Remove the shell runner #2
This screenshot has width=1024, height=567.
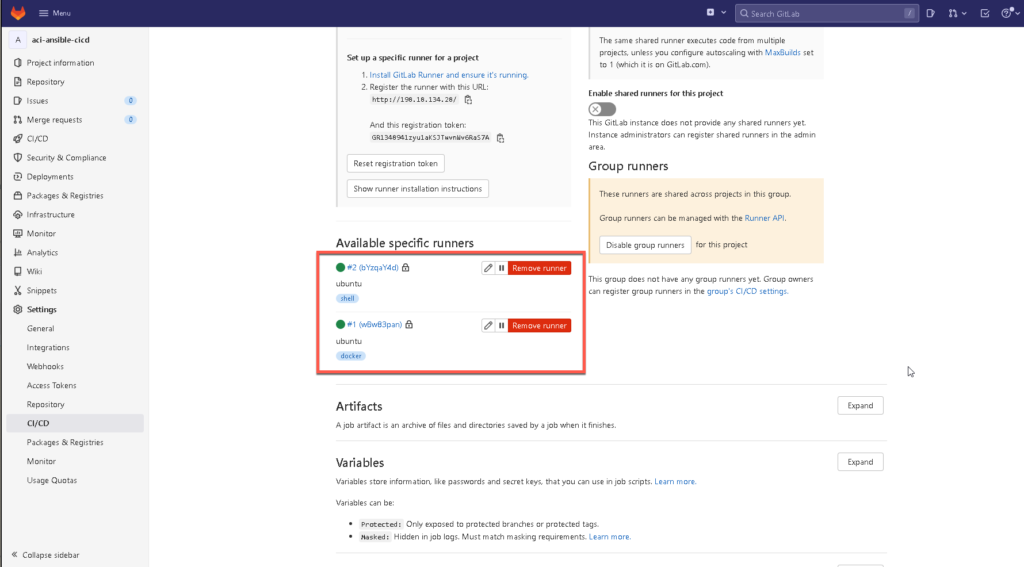pos(539,268)
